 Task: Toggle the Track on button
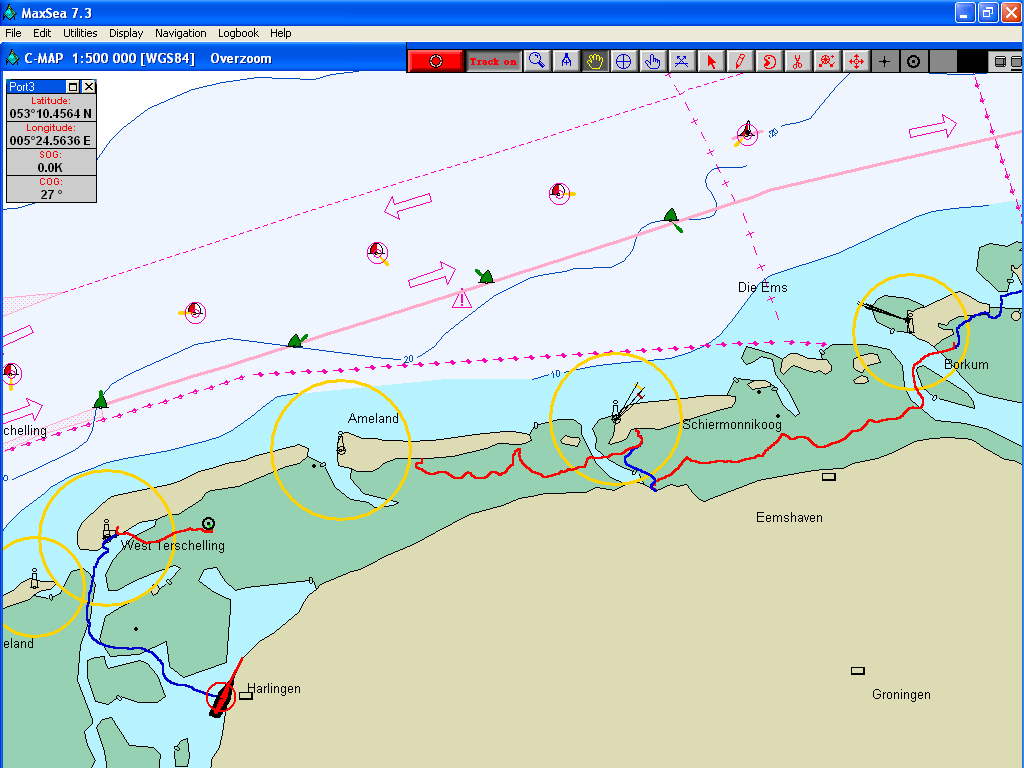pyautogui.click(x=494, y=61)
